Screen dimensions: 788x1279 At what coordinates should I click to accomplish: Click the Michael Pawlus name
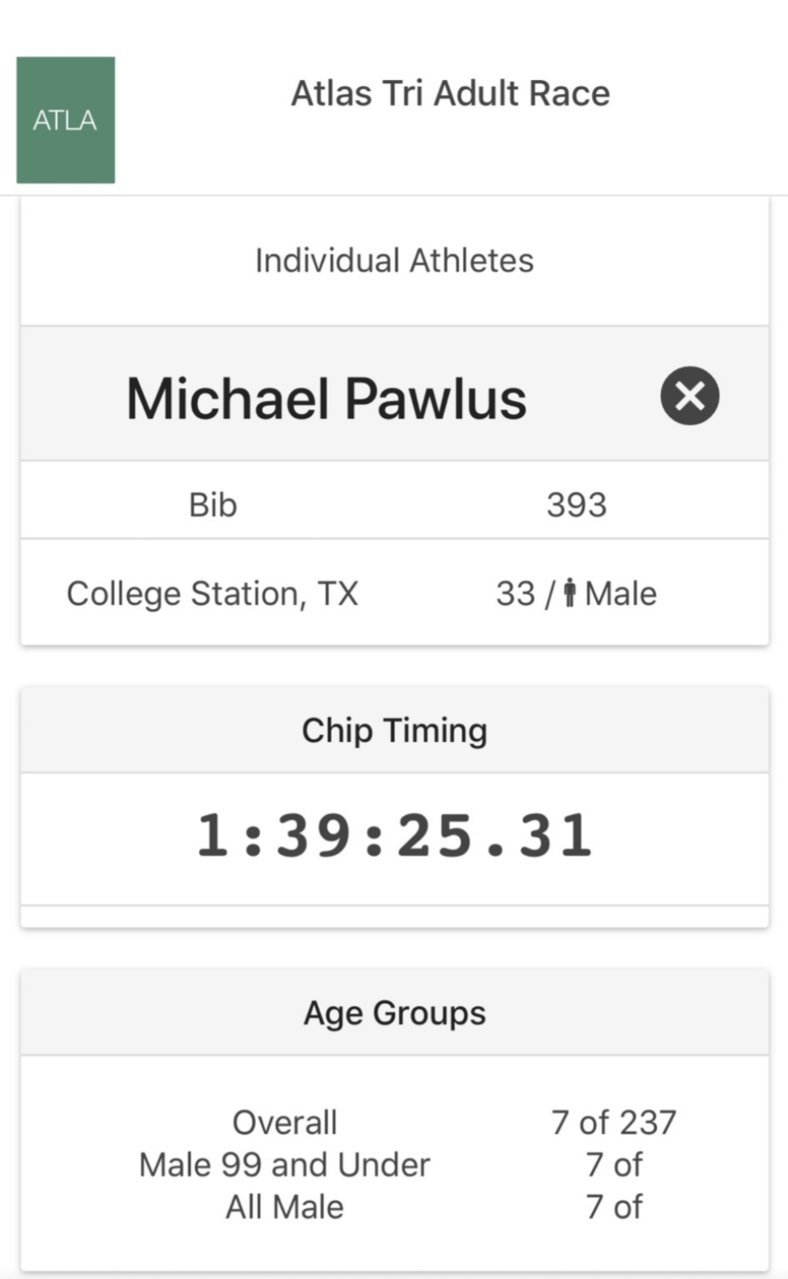coord(326,398)
